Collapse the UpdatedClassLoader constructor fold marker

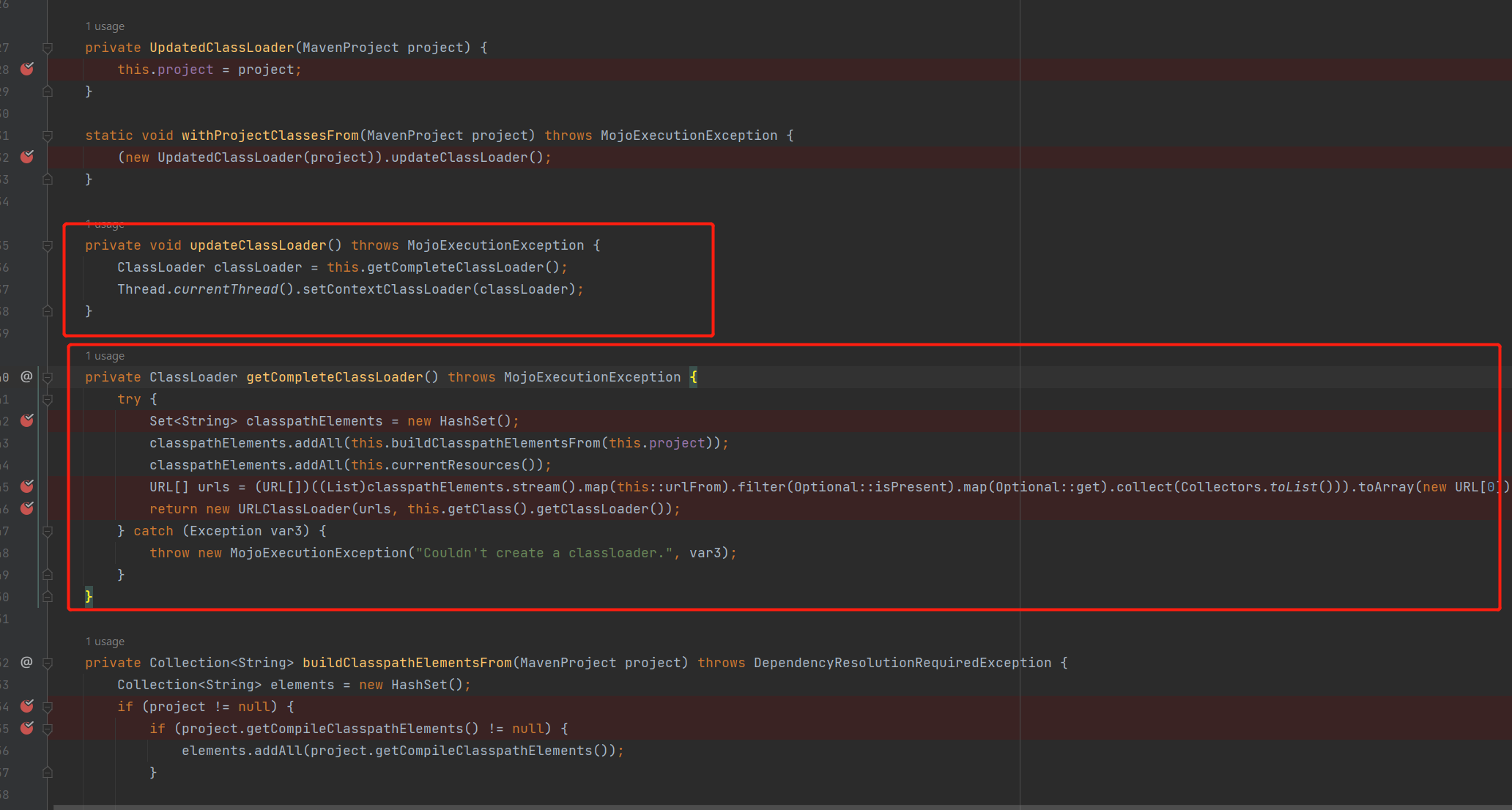pos(48,48)
